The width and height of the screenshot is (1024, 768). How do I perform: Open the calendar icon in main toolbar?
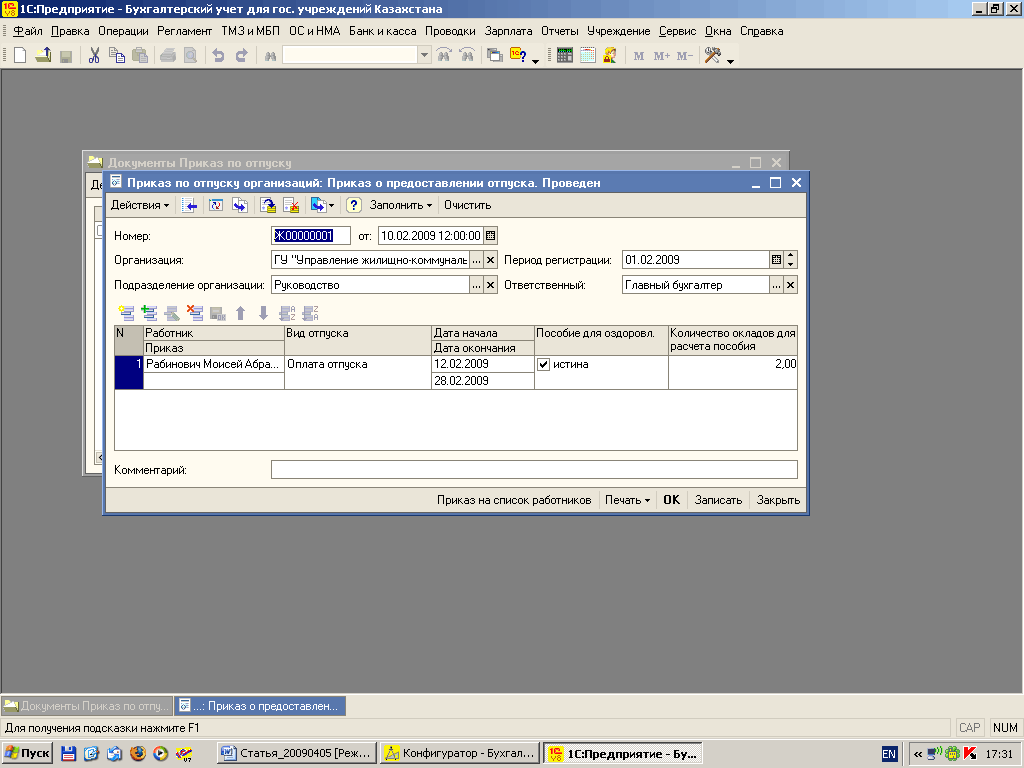588,56
